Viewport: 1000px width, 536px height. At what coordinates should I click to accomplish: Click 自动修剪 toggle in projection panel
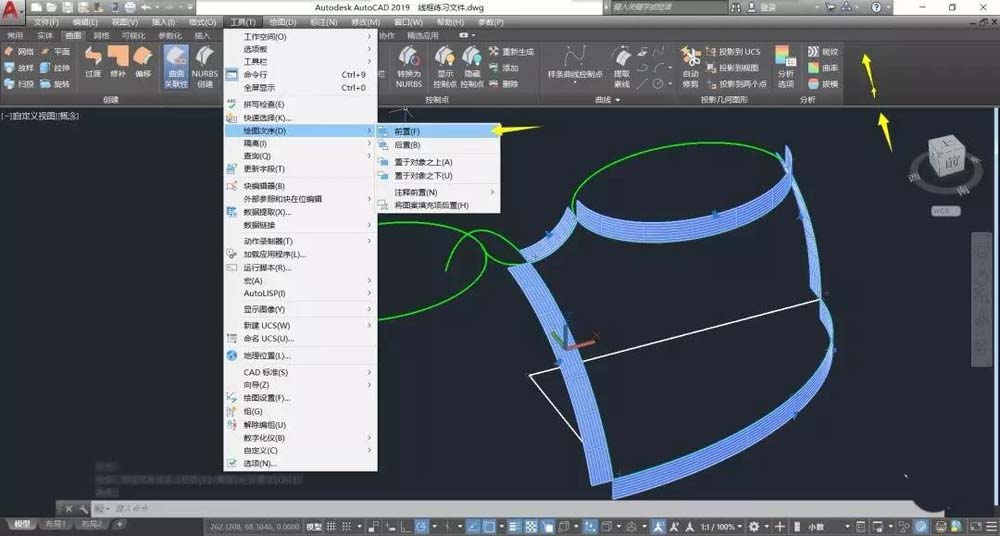pyautogui.click(x=690, y=66)
